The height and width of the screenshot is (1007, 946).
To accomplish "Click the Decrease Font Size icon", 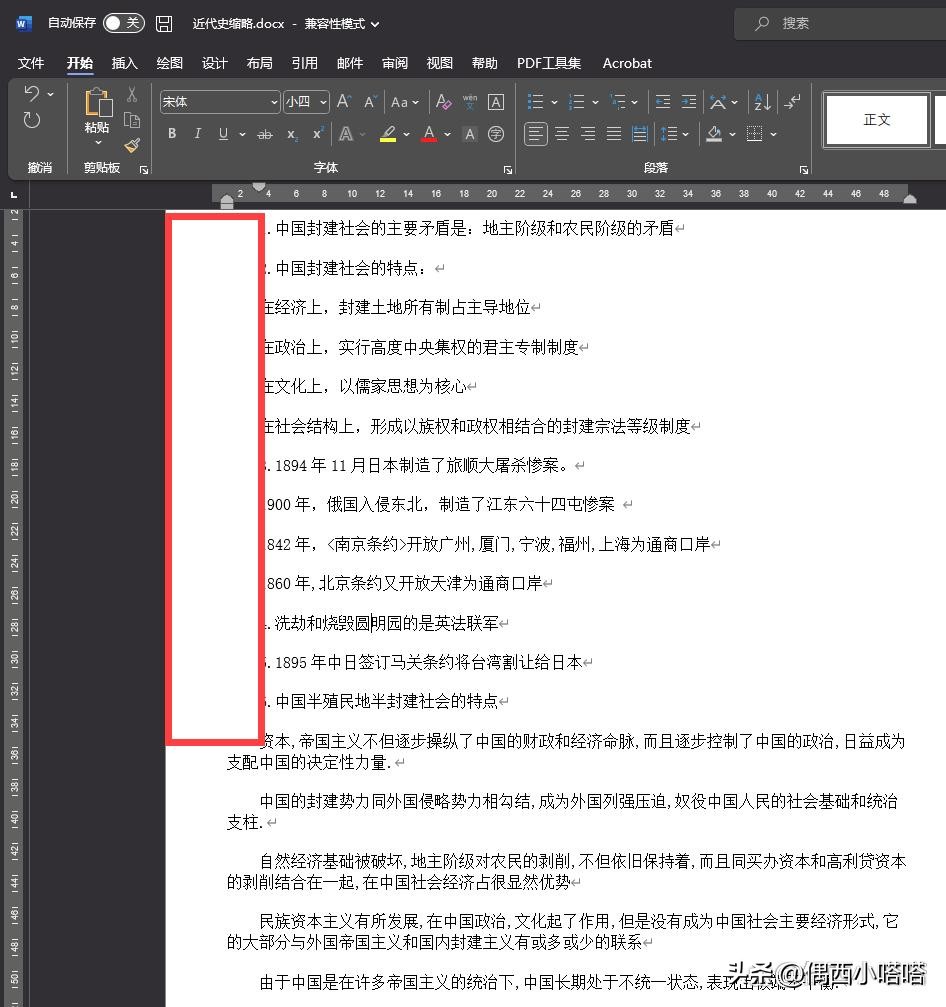I will tap(370, 101).
